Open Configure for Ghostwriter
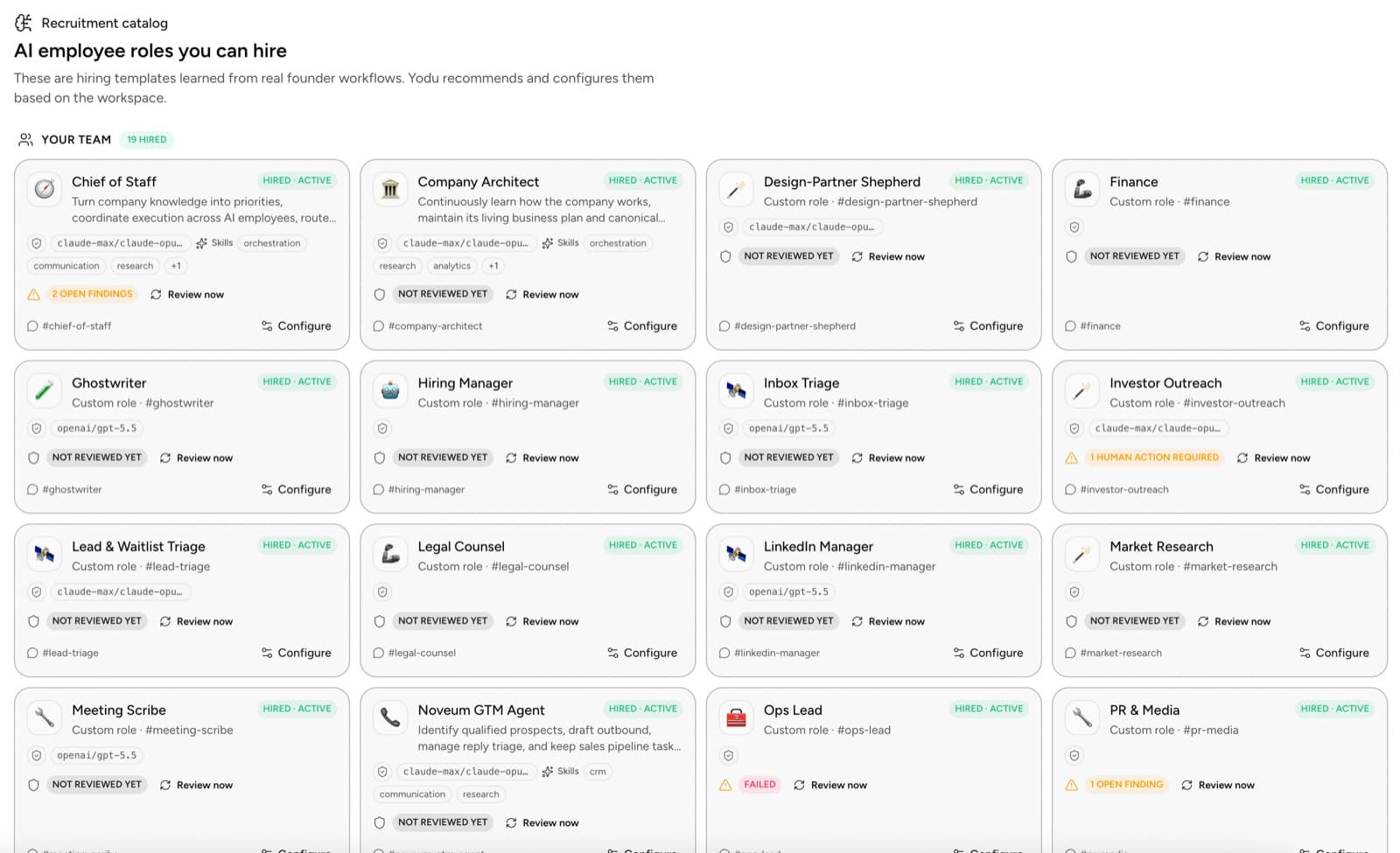 [297, 489]
